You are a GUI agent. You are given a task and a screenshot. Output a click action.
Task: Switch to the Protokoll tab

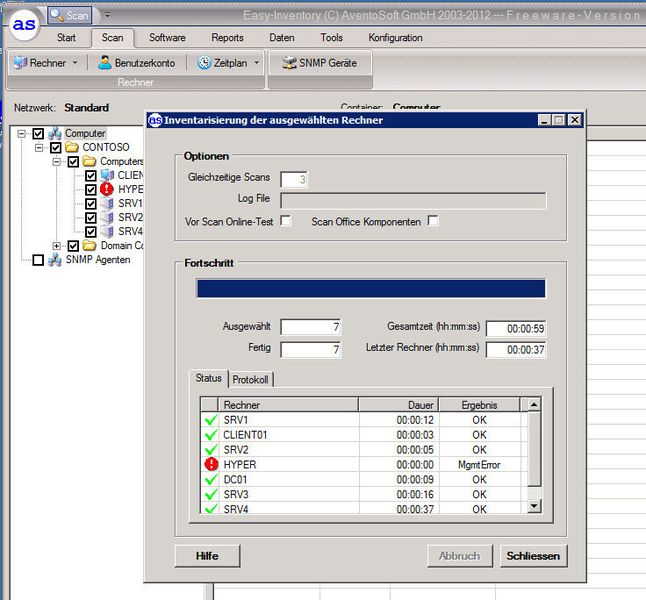coord(251,379)
